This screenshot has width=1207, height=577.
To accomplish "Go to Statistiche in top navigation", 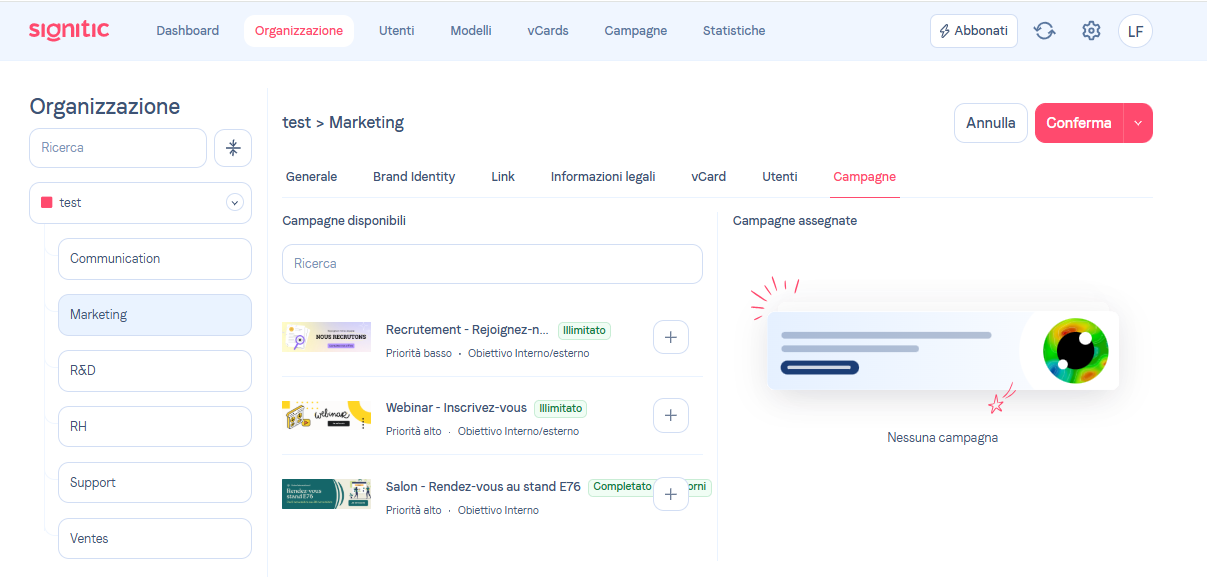I will [733, 31].
